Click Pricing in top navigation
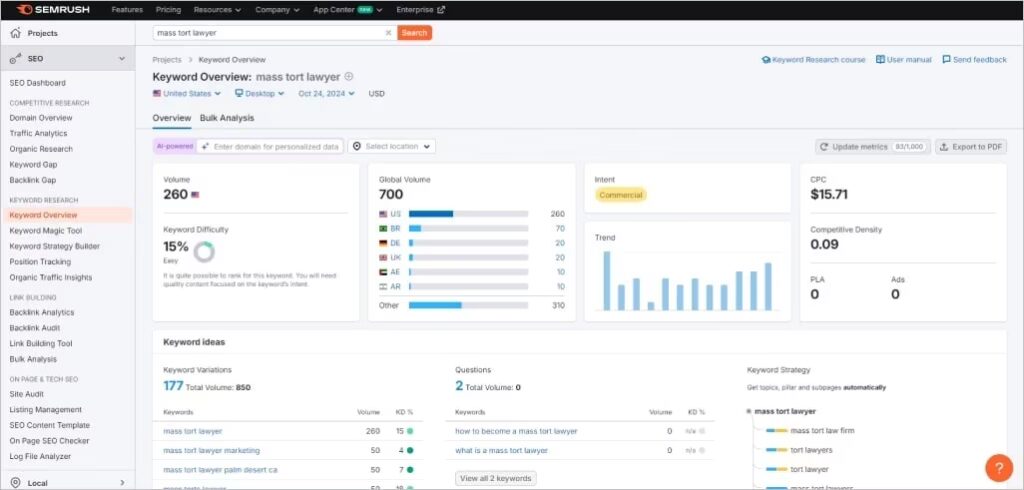Screen dimensions: 1024x490 pos(168,10)
